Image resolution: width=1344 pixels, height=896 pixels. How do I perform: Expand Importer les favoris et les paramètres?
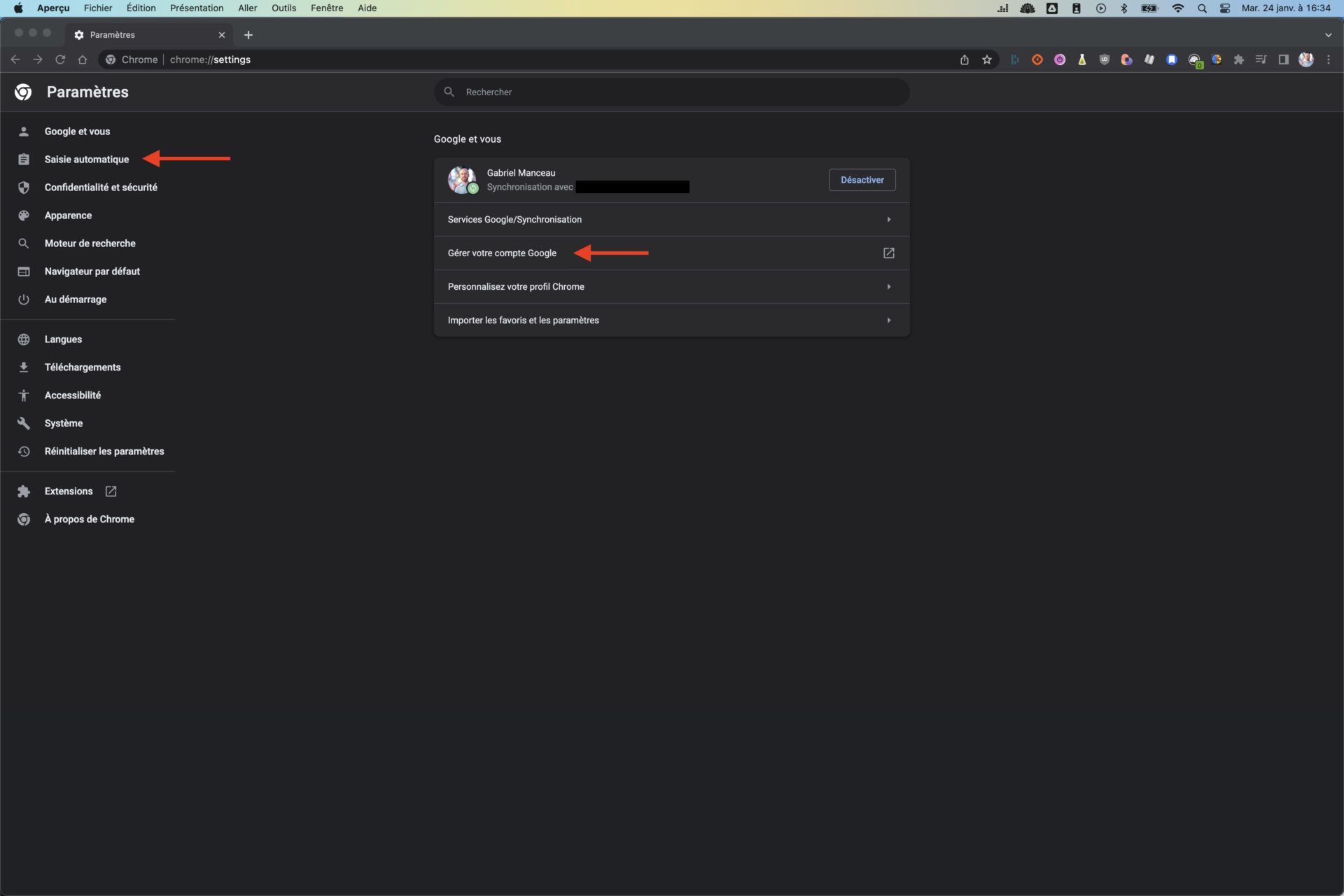671,321
